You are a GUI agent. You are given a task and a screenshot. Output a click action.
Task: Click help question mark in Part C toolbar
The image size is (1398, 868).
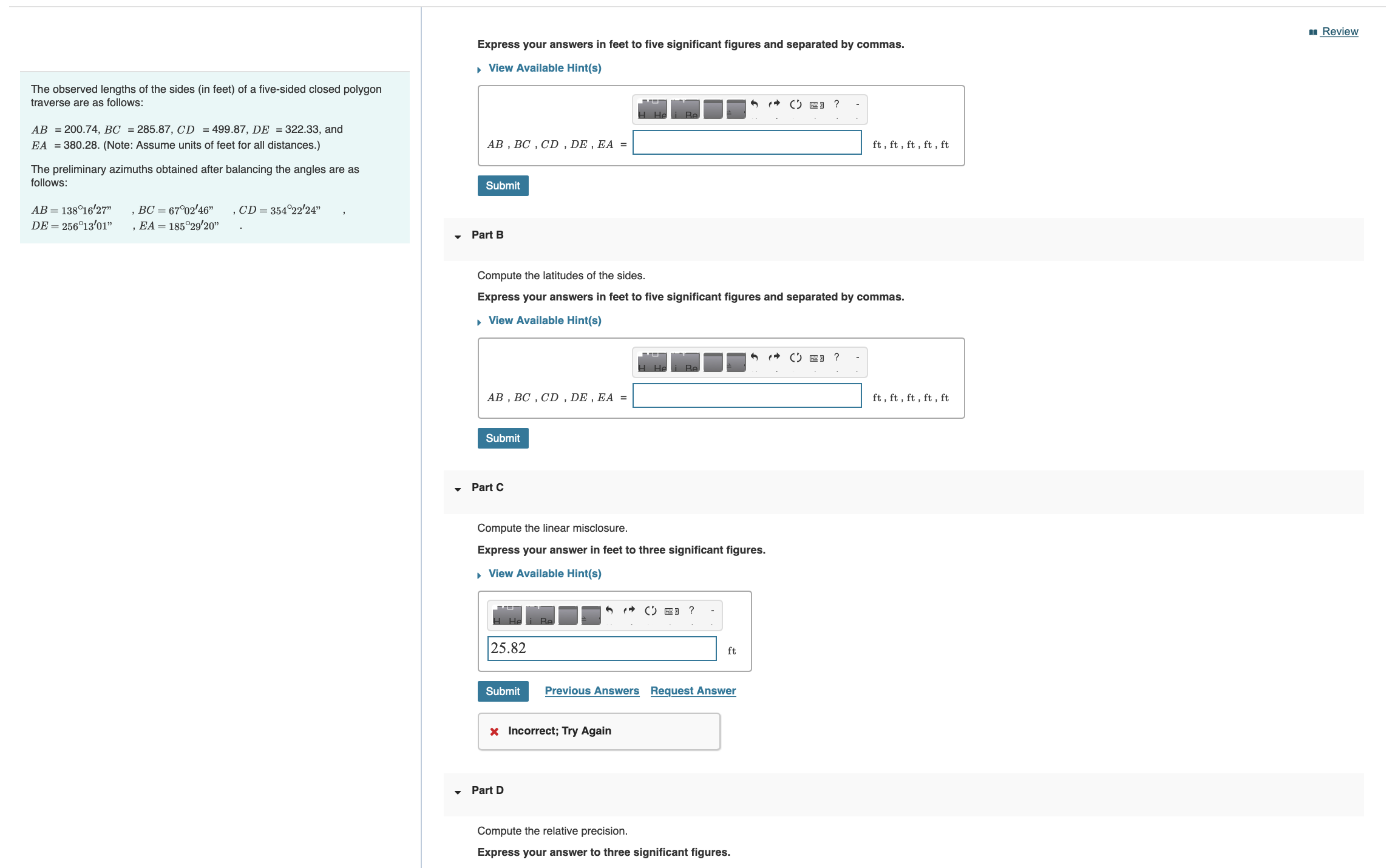pyautogui.click(x=691, y=611)
